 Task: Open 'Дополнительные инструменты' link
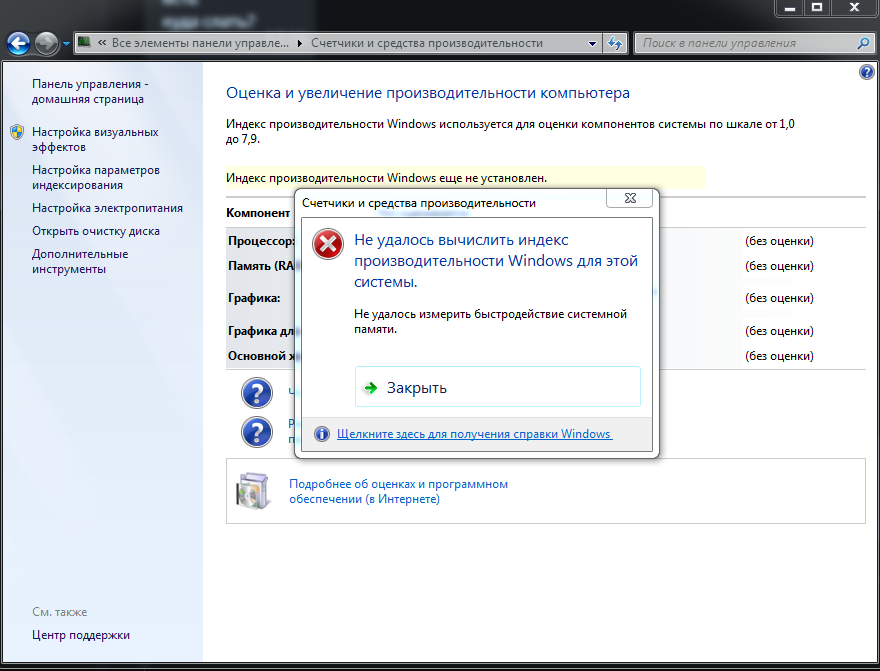(80, 261)
